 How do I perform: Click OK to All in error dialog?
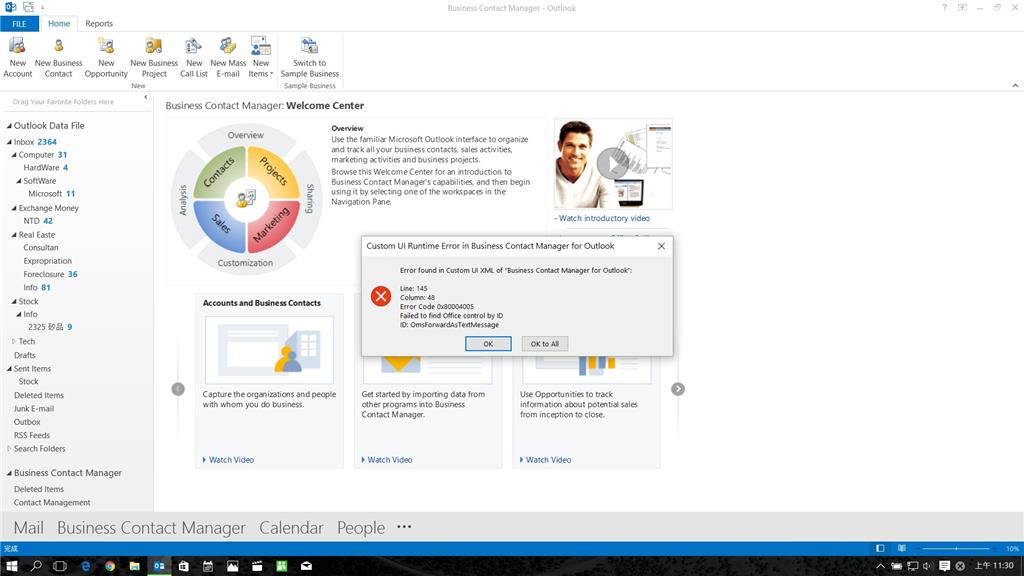545,344
